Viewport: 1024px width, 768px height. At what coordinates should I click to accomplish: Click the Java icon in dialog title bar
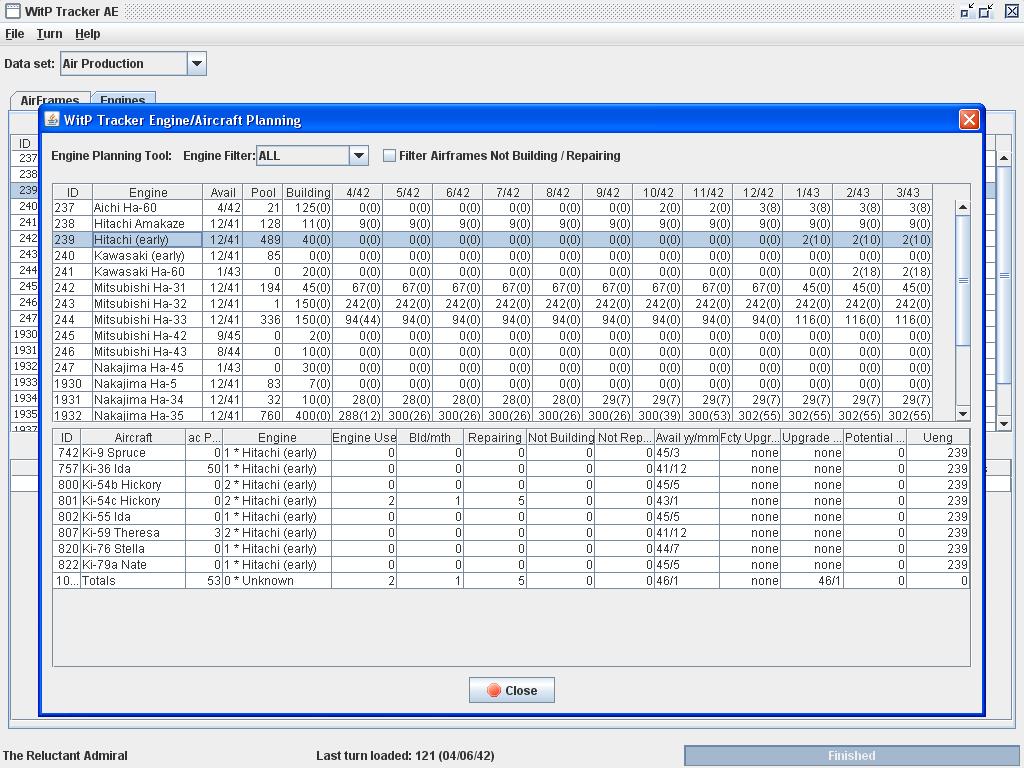(53, 120)
